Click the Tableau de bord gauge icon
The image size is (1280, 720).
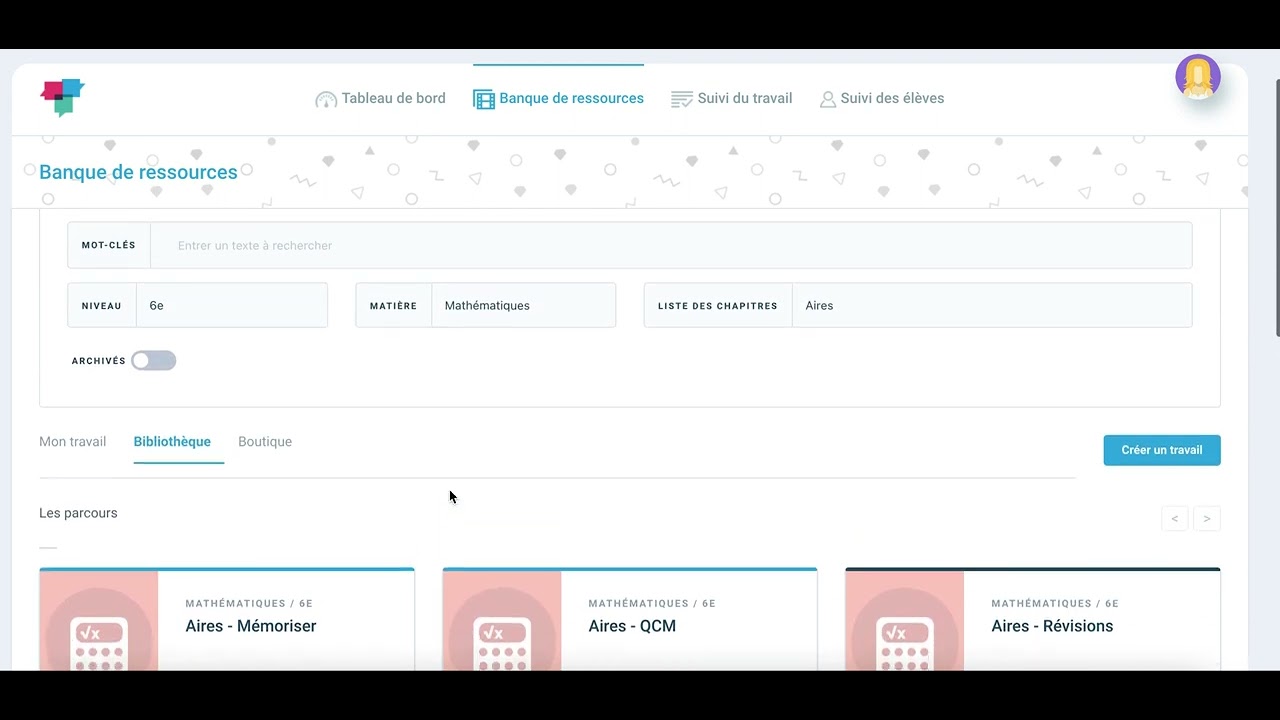(326, 99)
